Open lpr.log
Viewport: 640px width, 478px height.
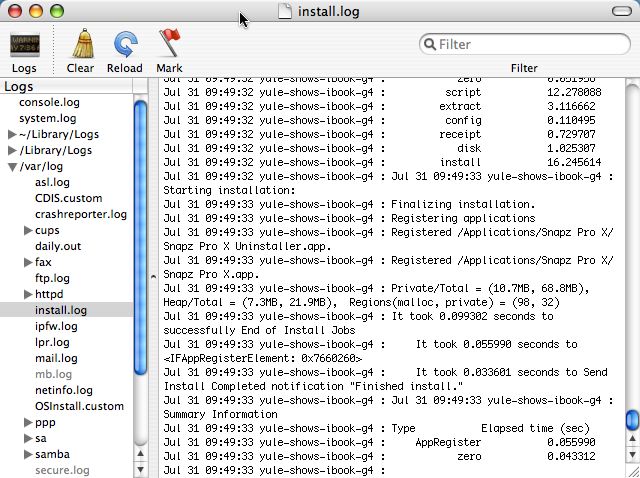click(52, 342)
